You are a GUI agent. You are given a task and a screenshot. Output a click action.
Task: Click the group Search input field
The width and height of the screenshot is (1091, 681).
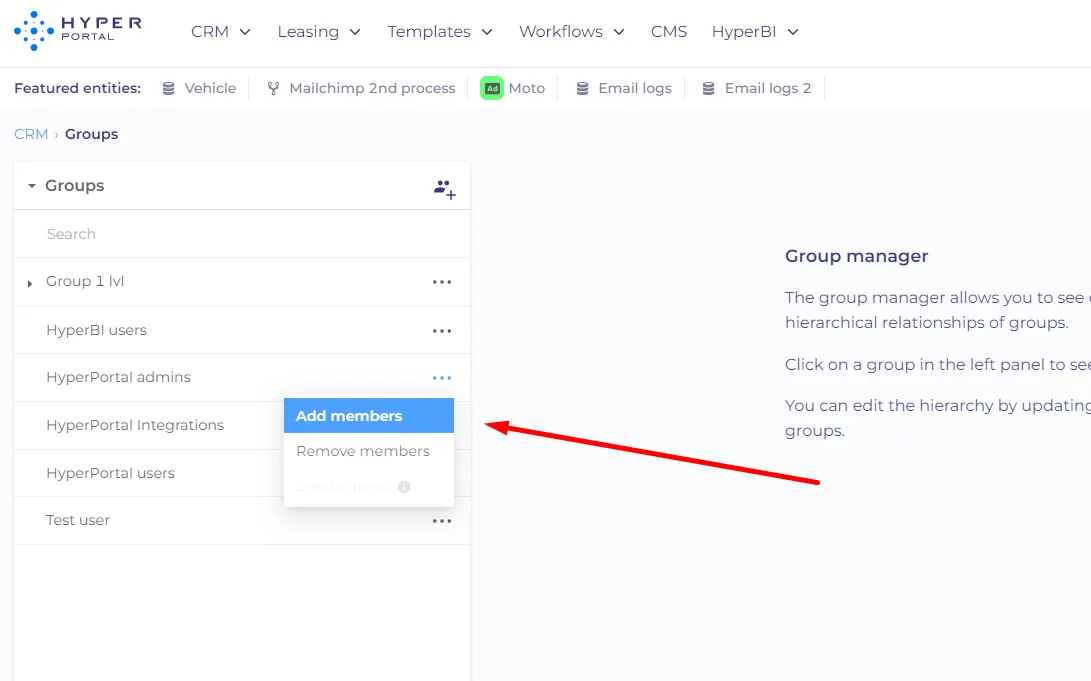[242, 234]
